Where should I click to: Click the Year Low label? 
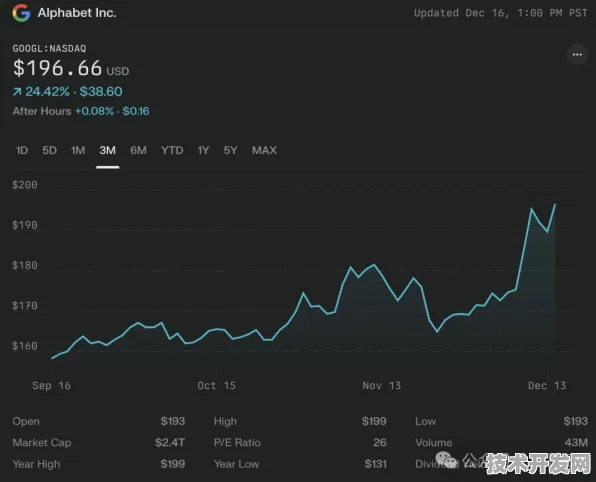(236, 464)
